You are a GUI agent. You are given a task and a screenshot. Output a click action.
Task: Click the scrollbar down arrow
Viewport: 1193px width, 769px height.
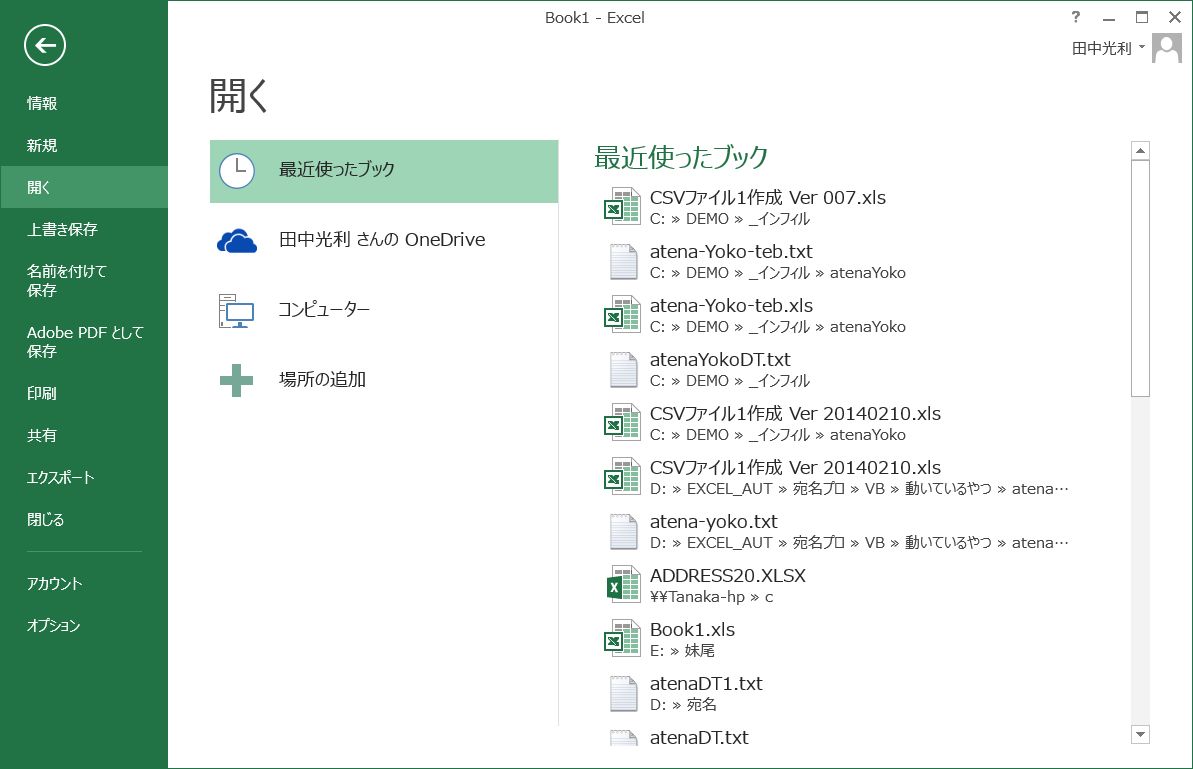1140,735
